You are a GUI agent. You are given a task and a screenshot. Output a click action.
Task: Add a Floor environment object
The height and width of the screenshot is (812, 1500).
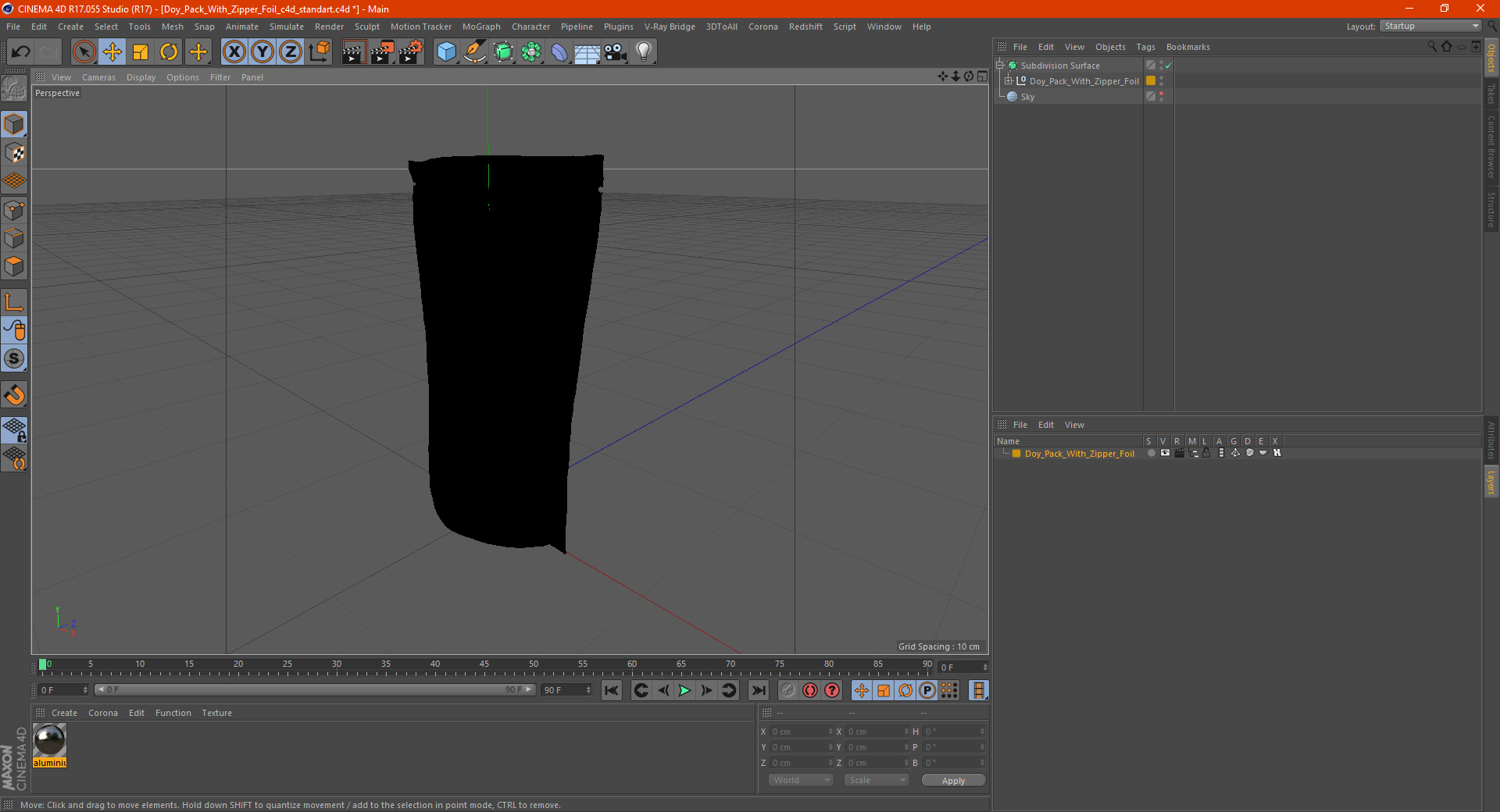[587, 52]
